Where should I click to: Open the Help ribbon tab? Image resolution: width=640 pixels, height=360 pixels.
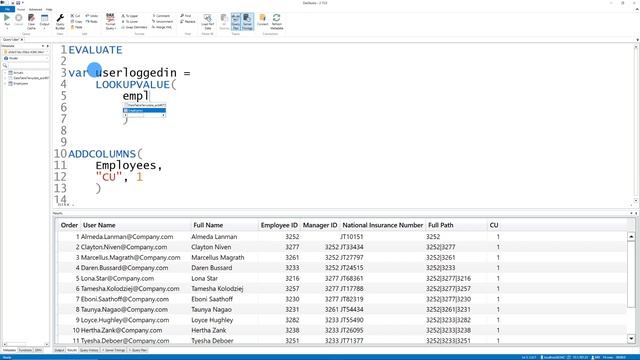point(49,9)
